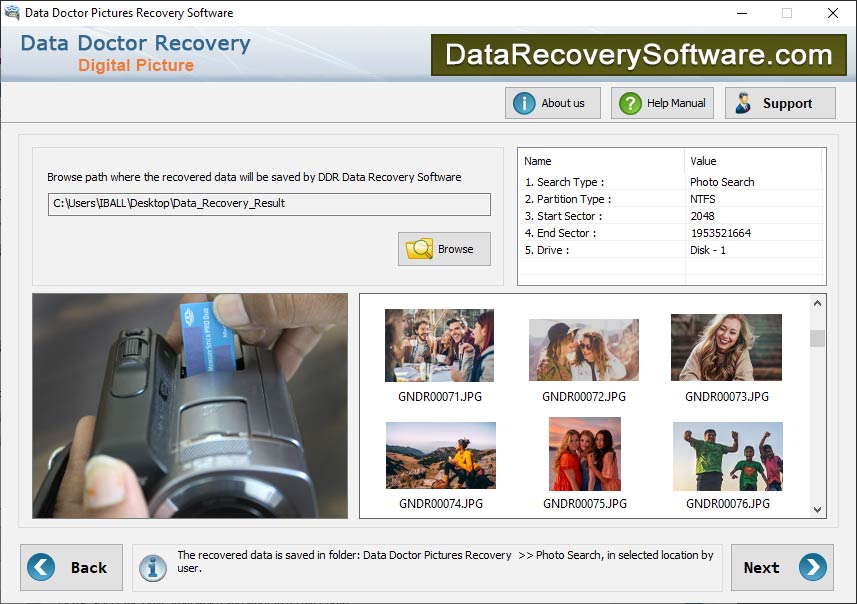Click the application icon in title bar
857x604 pixels.
(11, 13)
